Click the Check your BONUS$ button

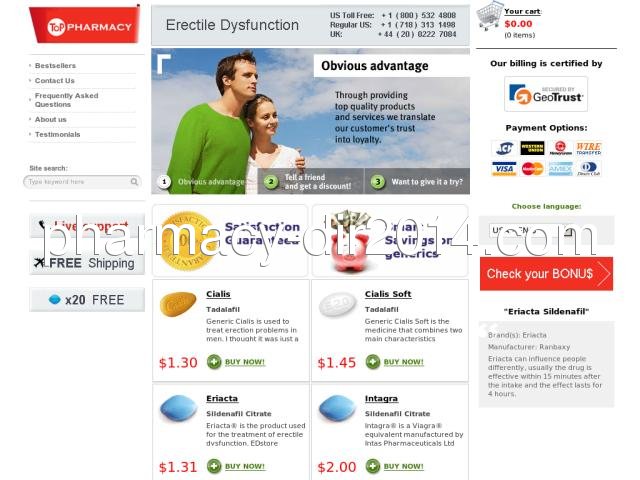tap(546, 274)
